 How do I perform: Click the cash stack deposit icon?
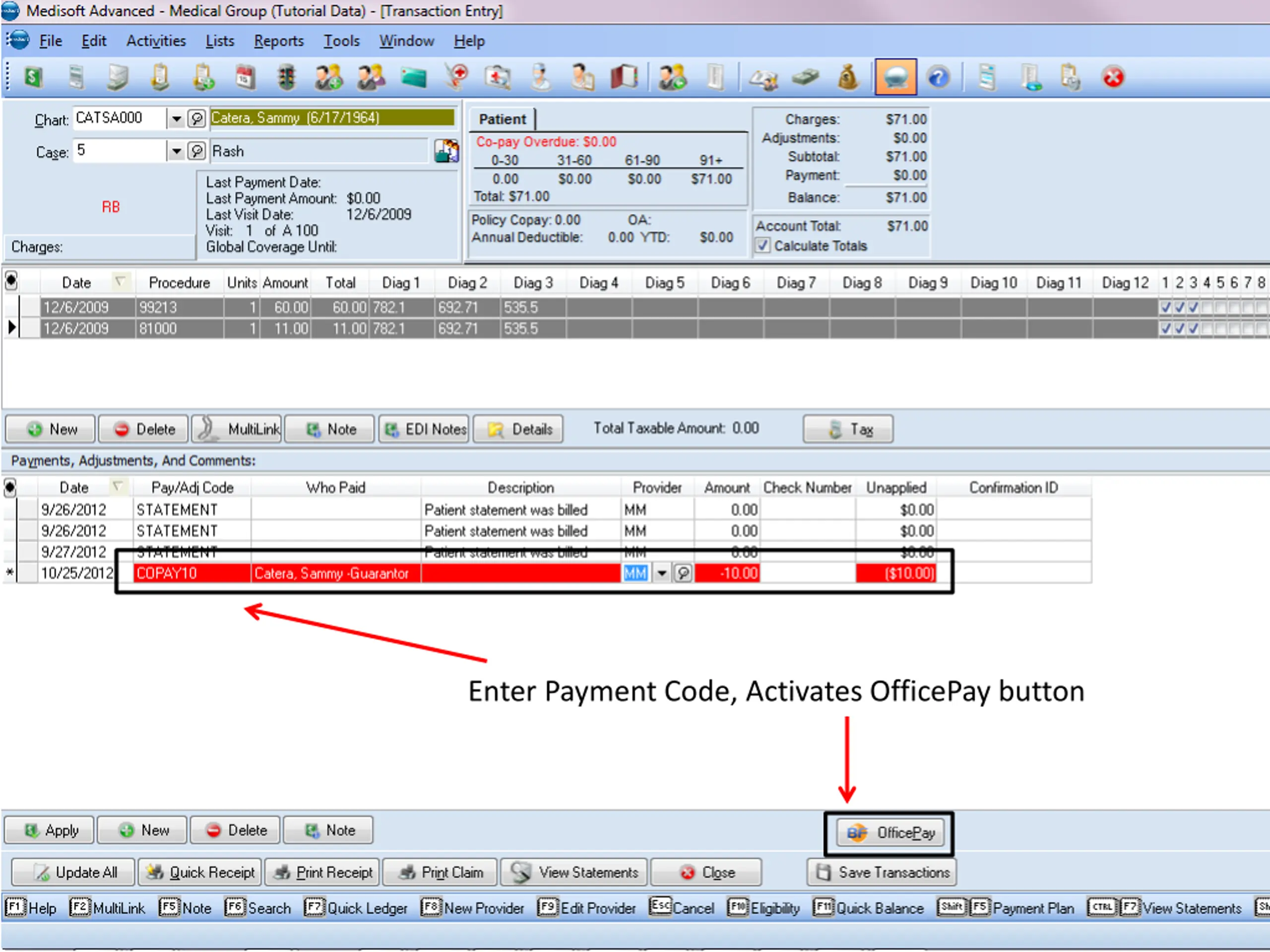[x=806, y=77]
